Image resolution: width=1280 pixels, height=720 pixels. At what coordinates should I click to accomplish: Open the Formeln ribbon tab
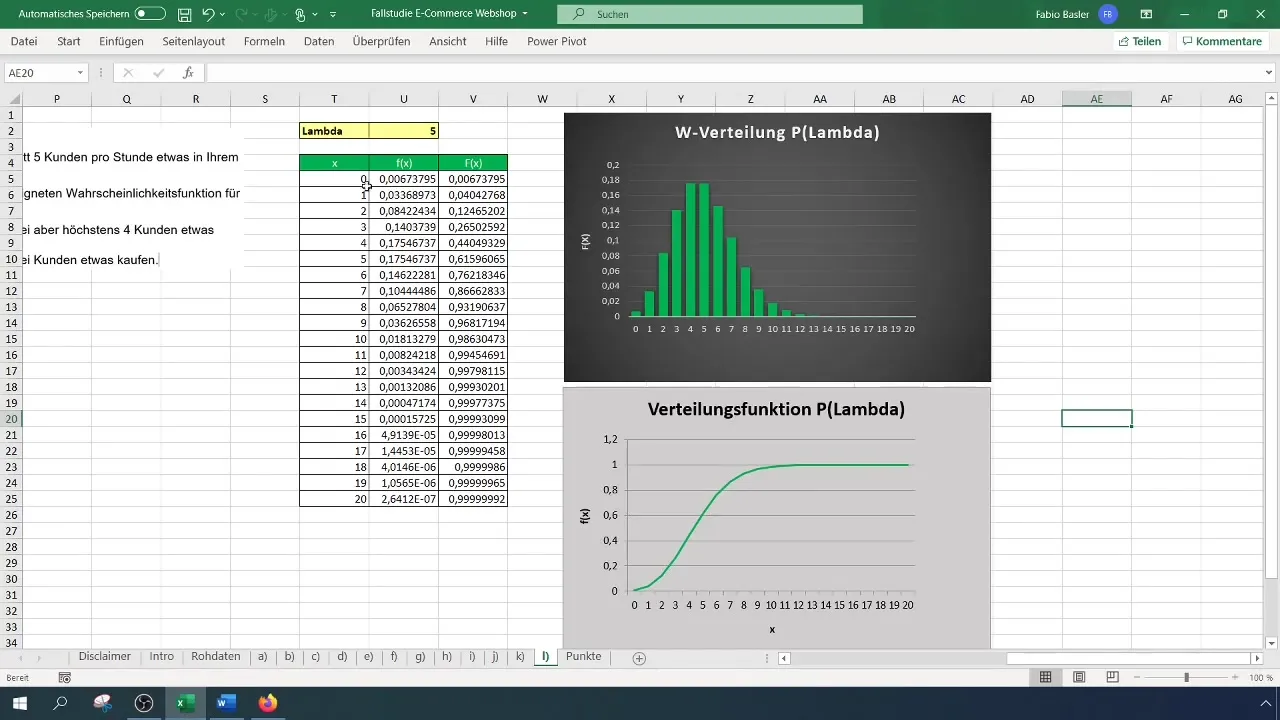point(264,41)
